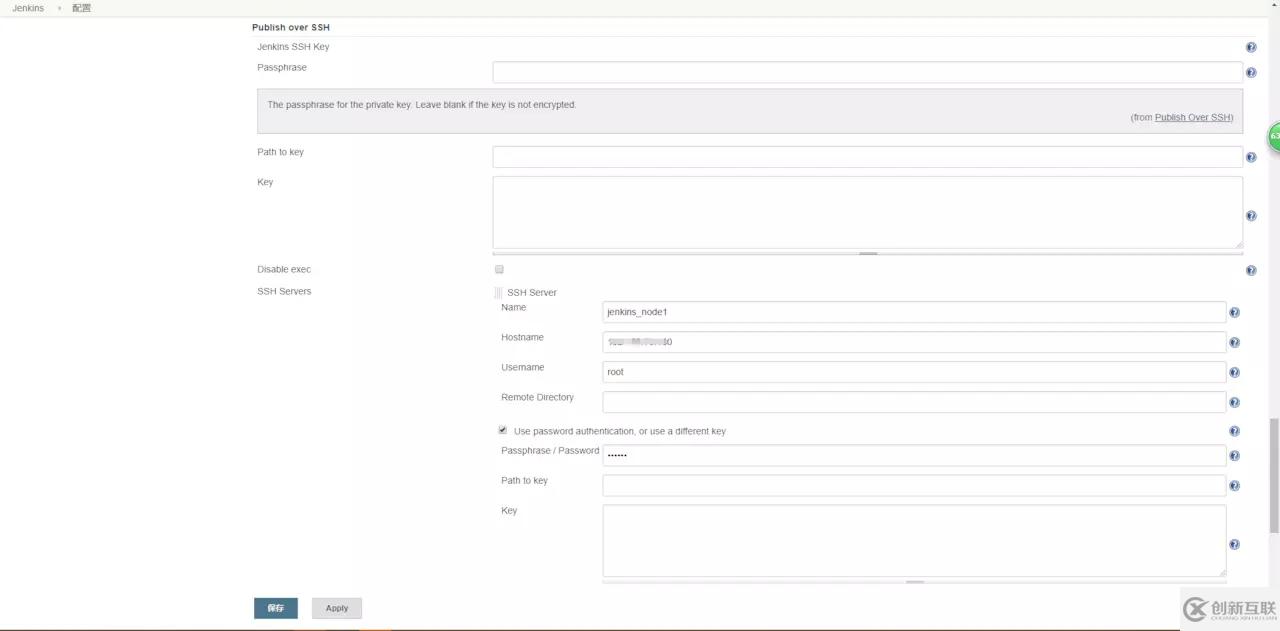Screen dimensions: 1280x631
Task: Focus the Passphrase / Password input
Action: 914,455
